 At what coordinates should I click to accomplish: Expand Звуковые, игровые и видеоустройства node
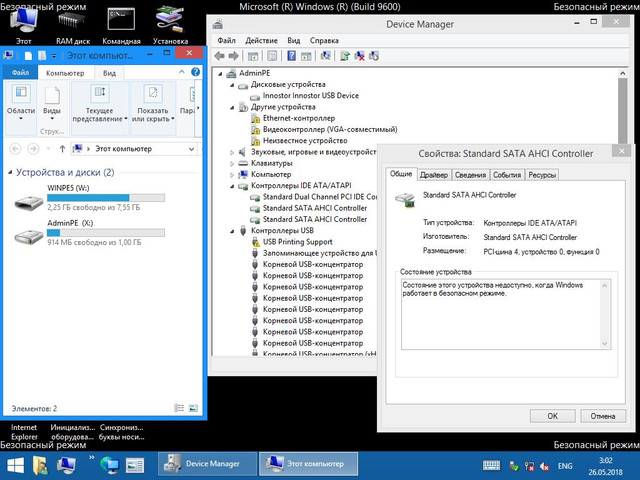pos(232,152)
